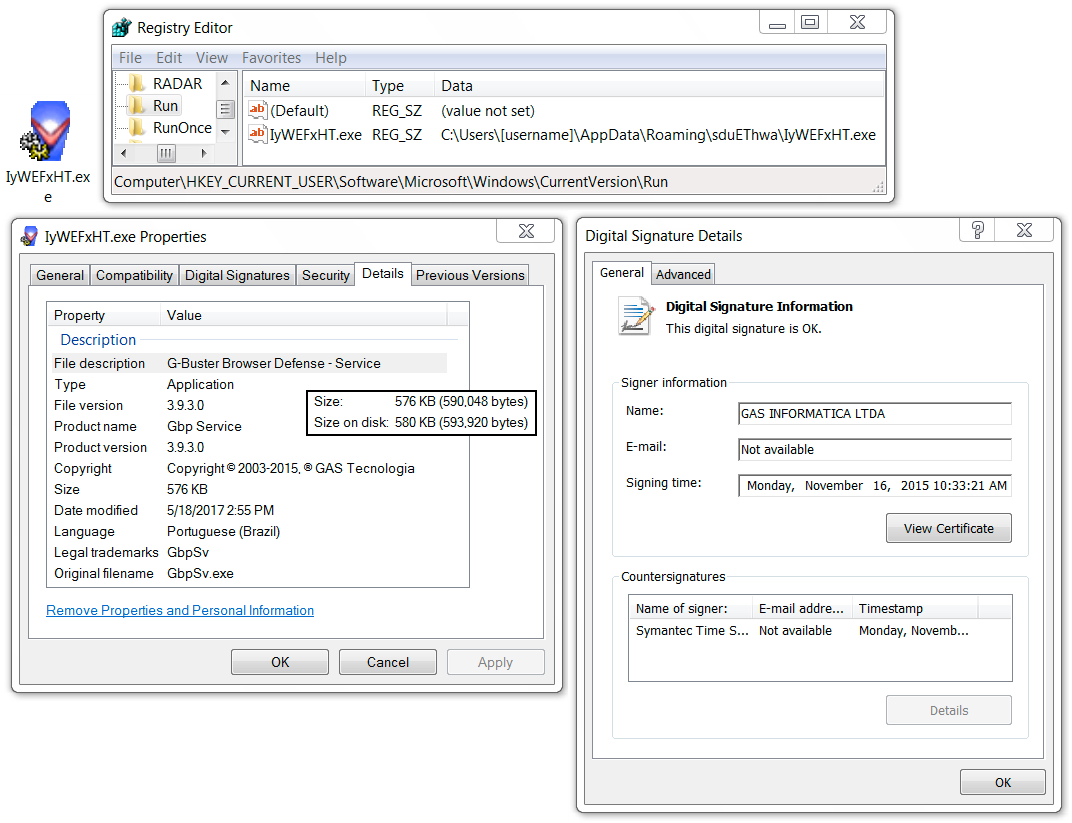Click the Name column header in Registry Editor

(305, 85)
